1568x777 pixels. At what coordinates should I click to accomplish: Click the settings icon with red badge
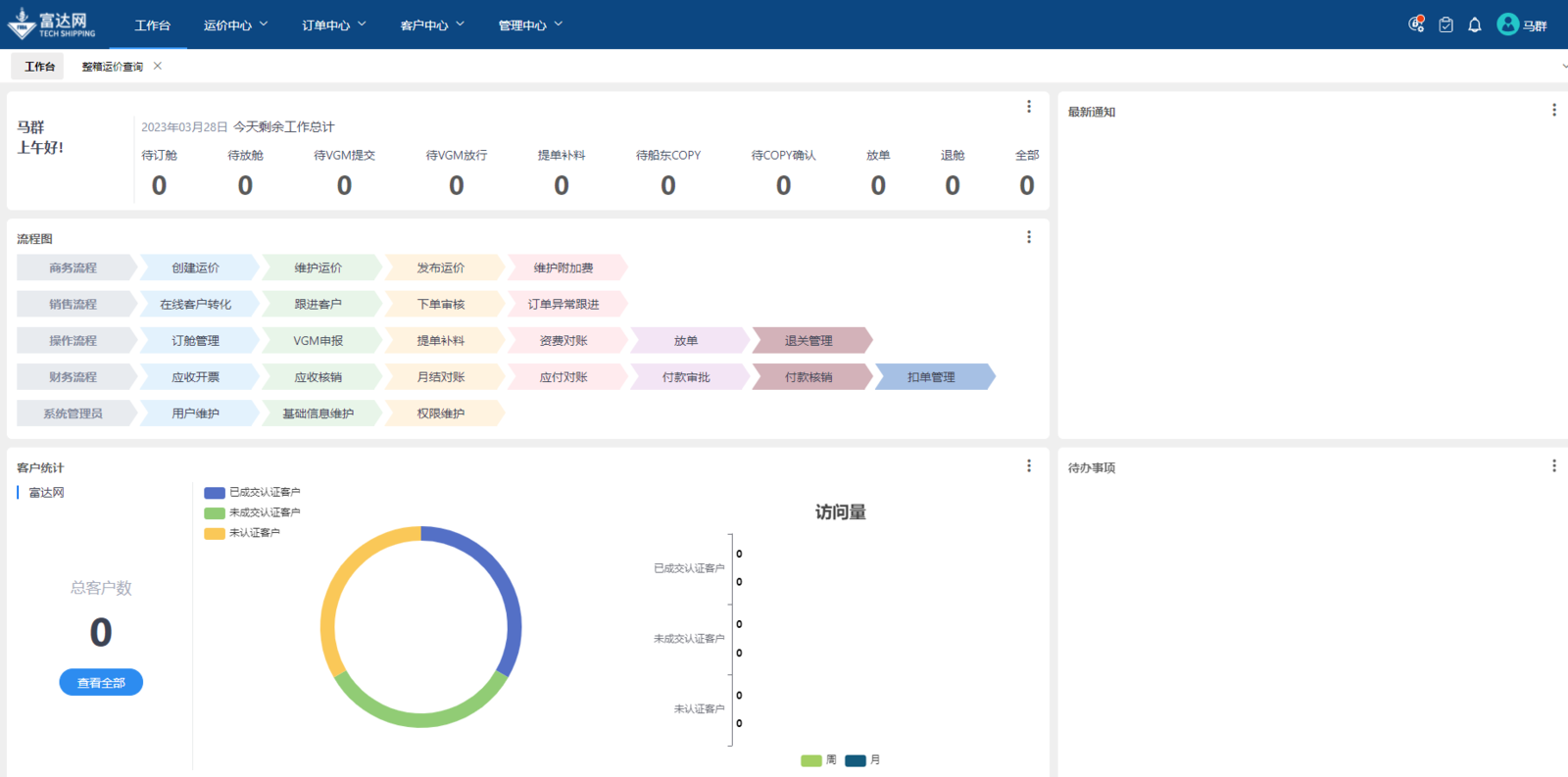pos(1416,24)
